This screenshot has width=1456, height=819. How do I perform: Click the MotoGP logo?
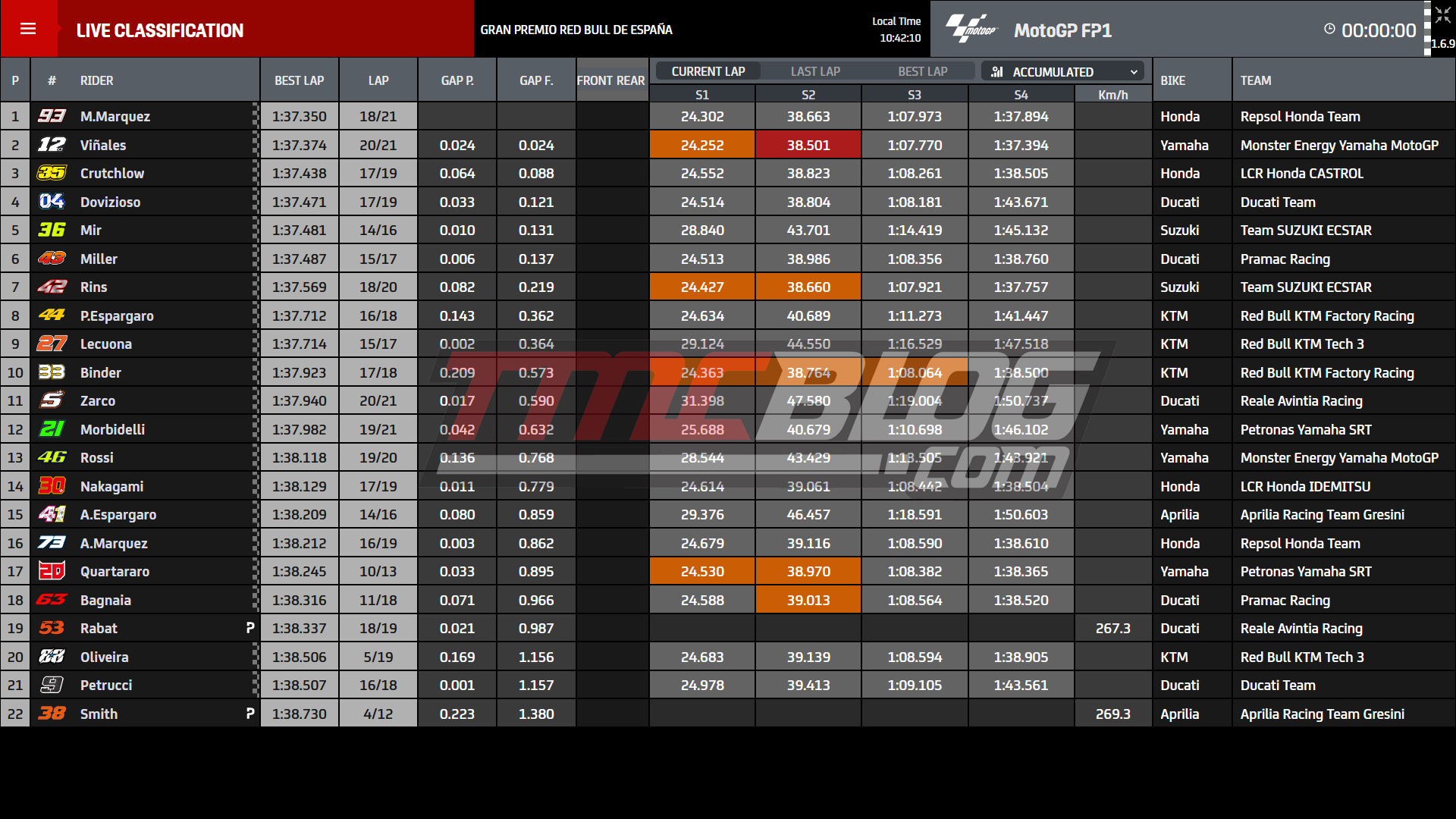[x=971, y=30]
